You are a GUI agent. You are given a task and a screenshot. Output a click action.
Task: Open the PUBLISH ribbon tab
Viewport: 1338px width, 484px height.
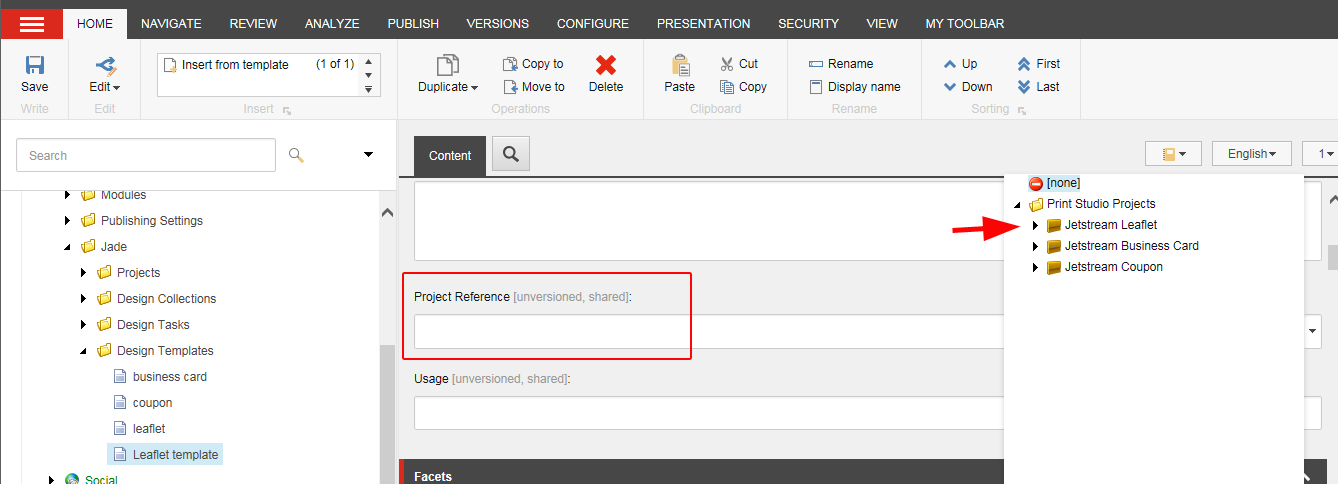(413, 24)
